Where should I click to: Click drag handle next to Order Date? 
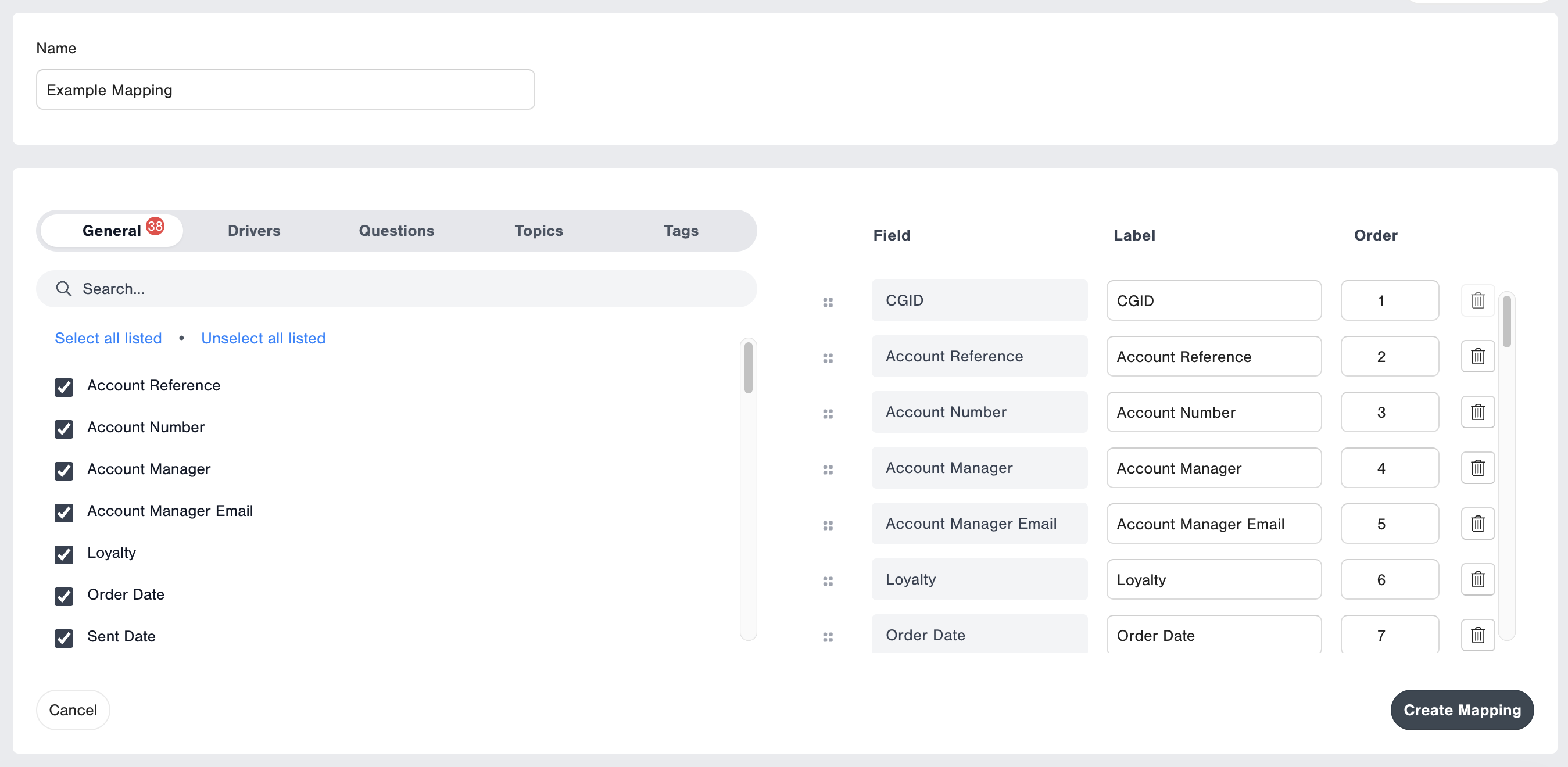[828, 637]
